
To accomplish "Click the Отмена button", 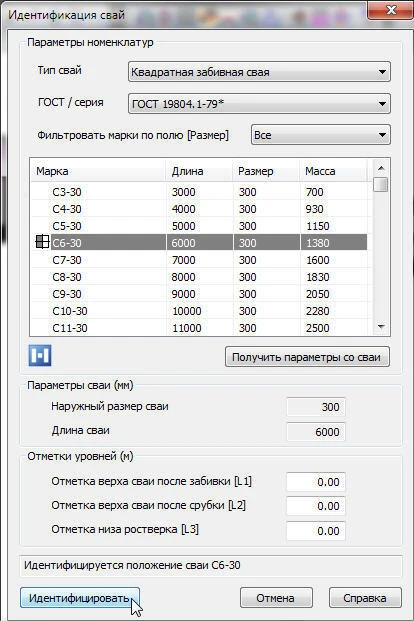I will pyautogui.click(x=276, y=598).
